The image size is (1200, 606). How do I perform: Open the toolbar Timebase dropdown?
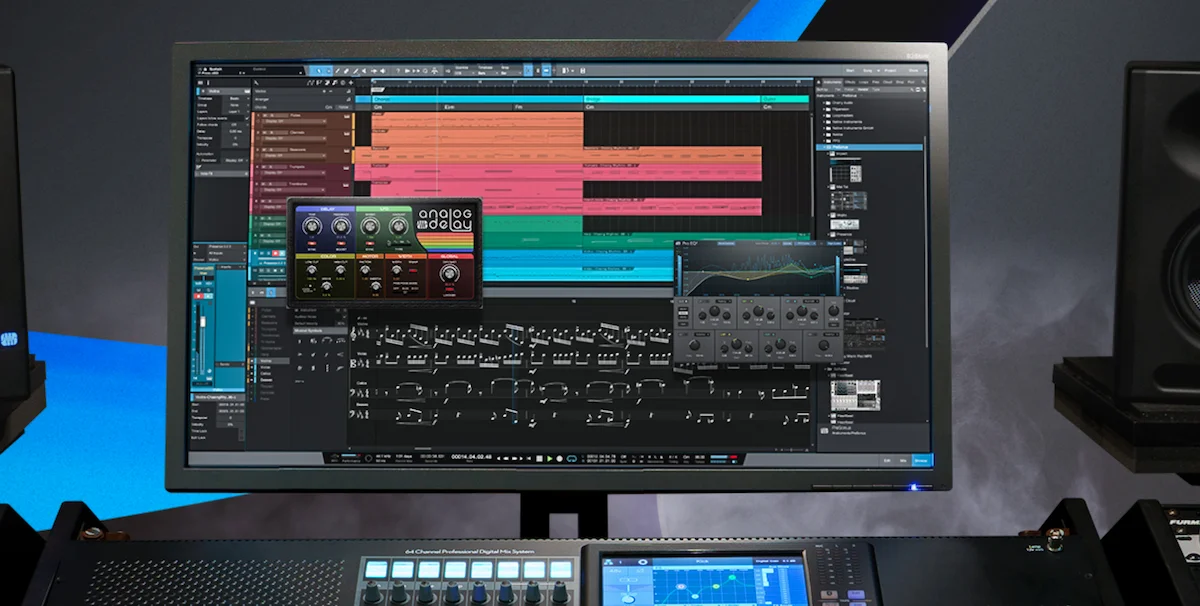point(487,71)
